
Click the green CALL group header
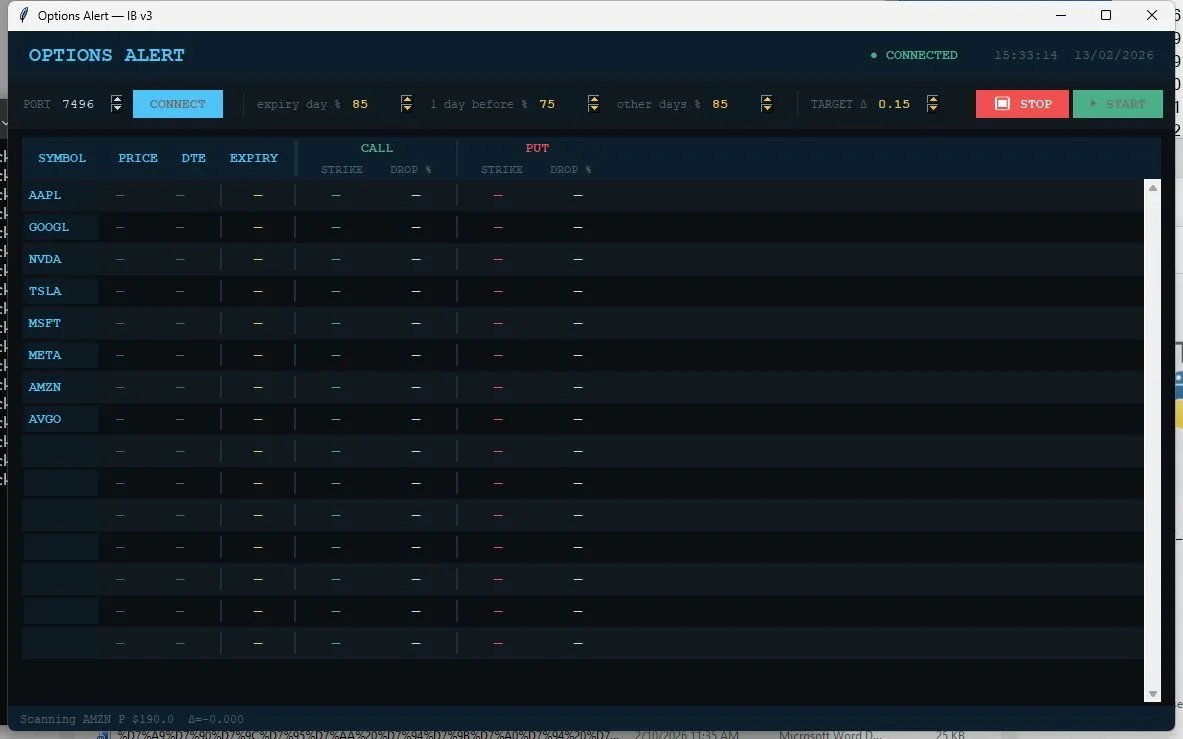376,148
